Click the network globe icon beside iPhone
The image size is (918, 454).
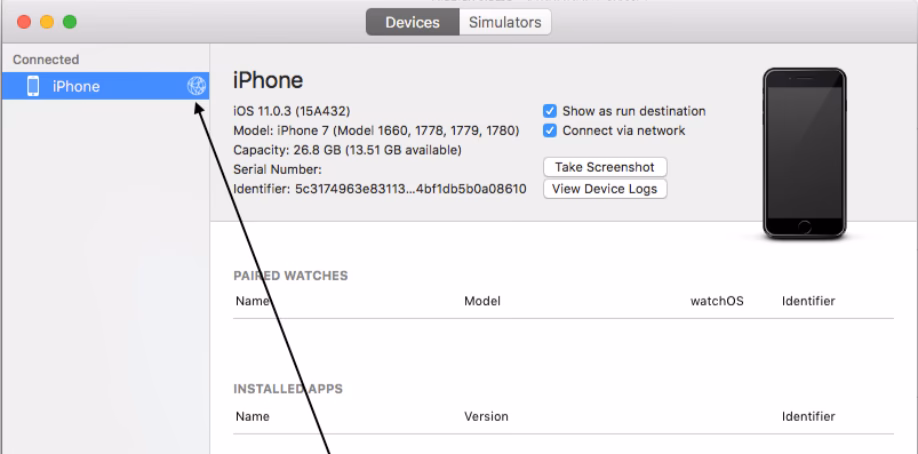[196, 86]
